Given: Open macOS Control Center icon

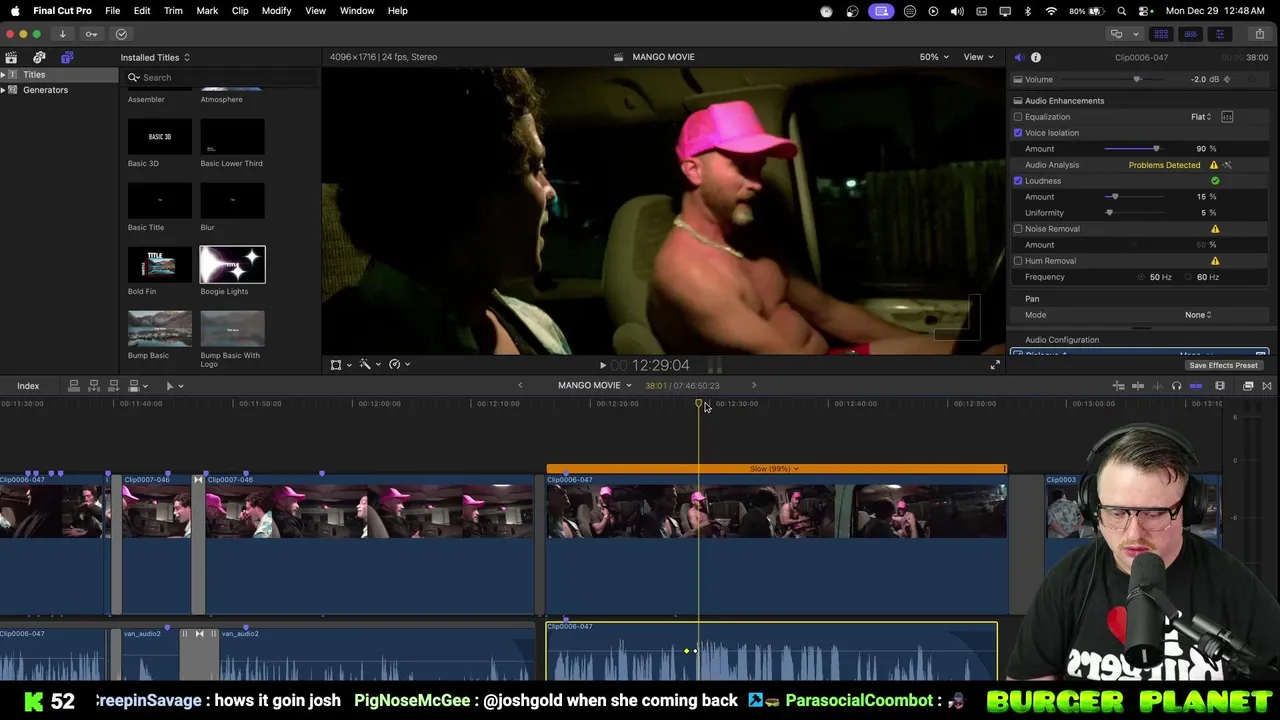Looking at the screenshot, I should click(x=1145, y=11).
